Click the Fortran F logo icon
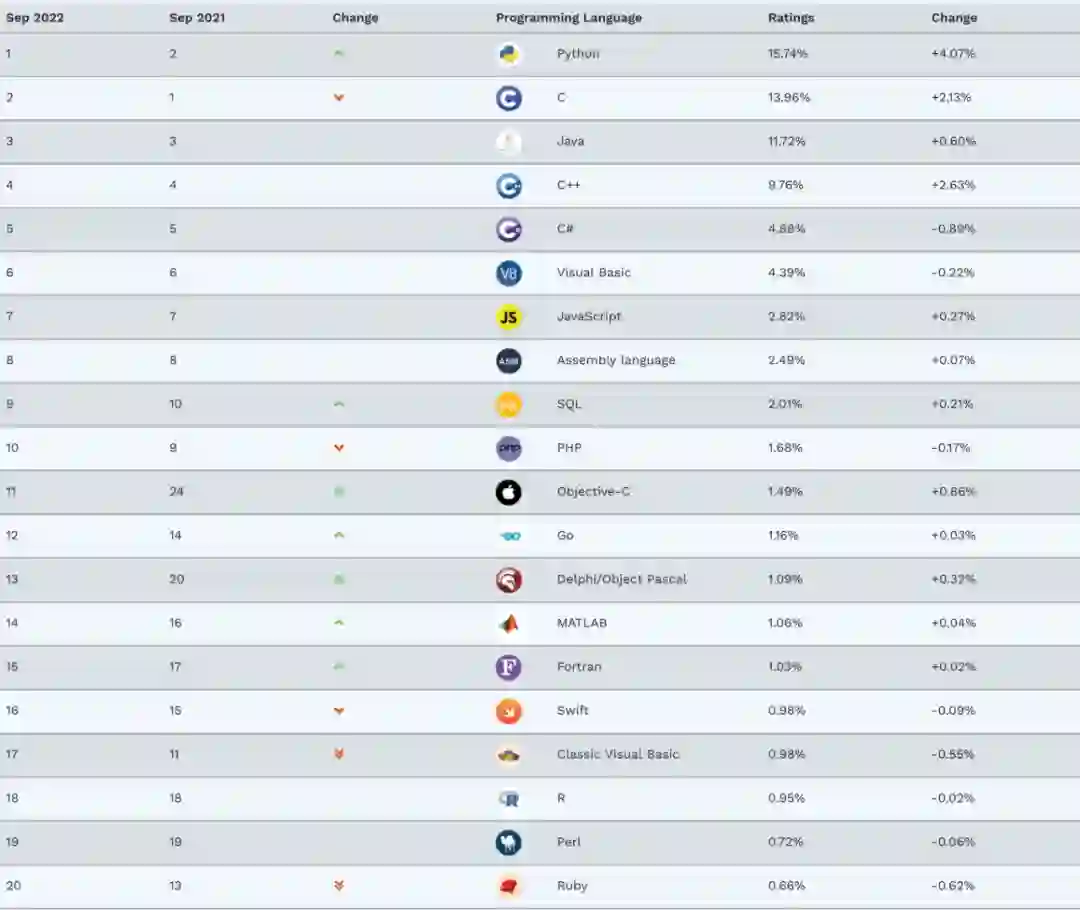The height and width of the screenshot is (910, 1080). point(509,667)
